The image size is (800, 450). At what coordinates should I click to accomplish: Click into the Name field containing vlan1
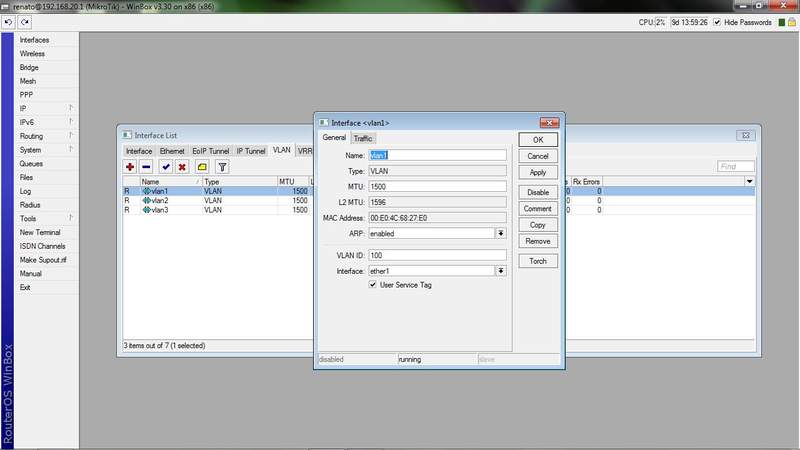[x=437, y=155]
